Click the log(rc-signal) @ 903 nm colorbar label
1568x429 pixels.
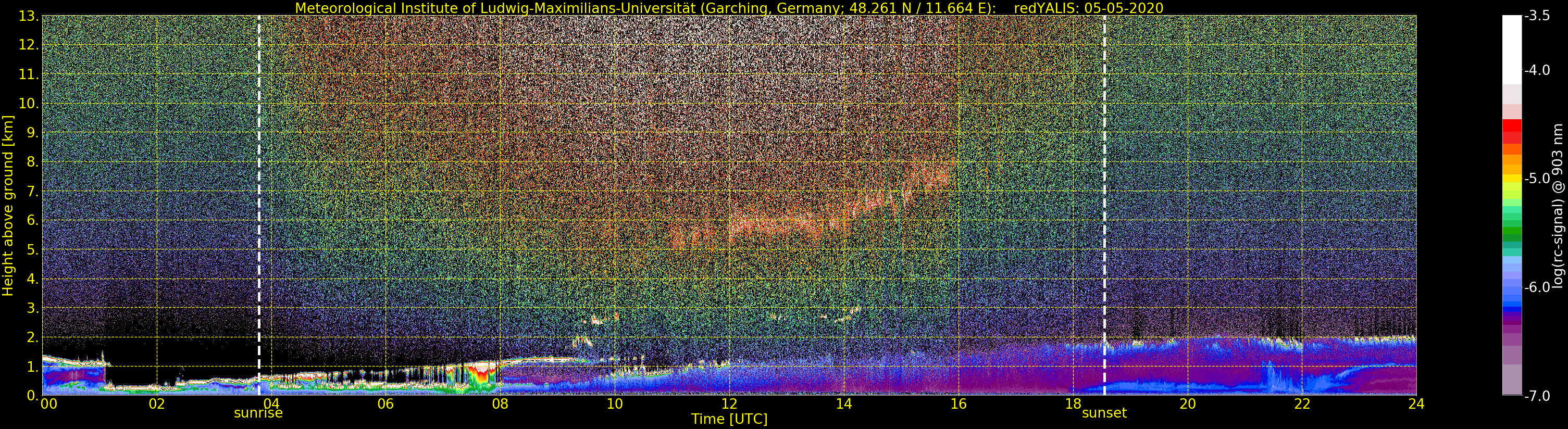pyautogui.click(x=1558, y=206)
